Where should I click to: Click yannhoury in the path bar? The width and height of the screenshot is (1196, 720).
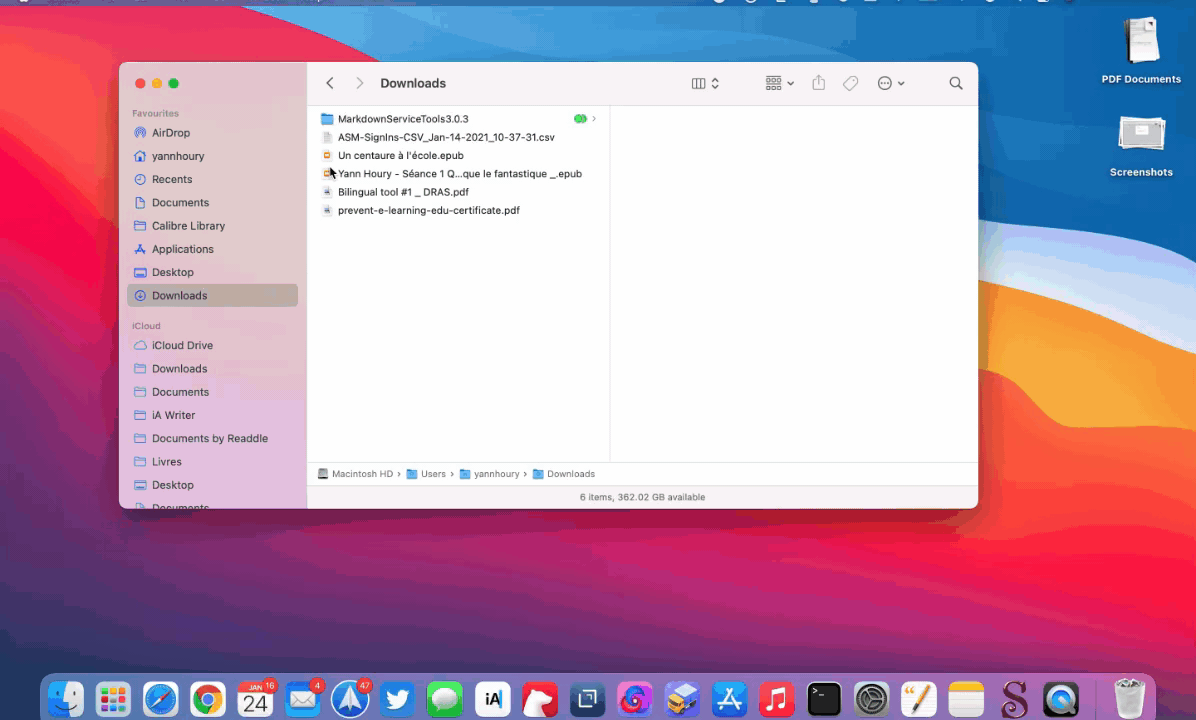pos(490,474)
